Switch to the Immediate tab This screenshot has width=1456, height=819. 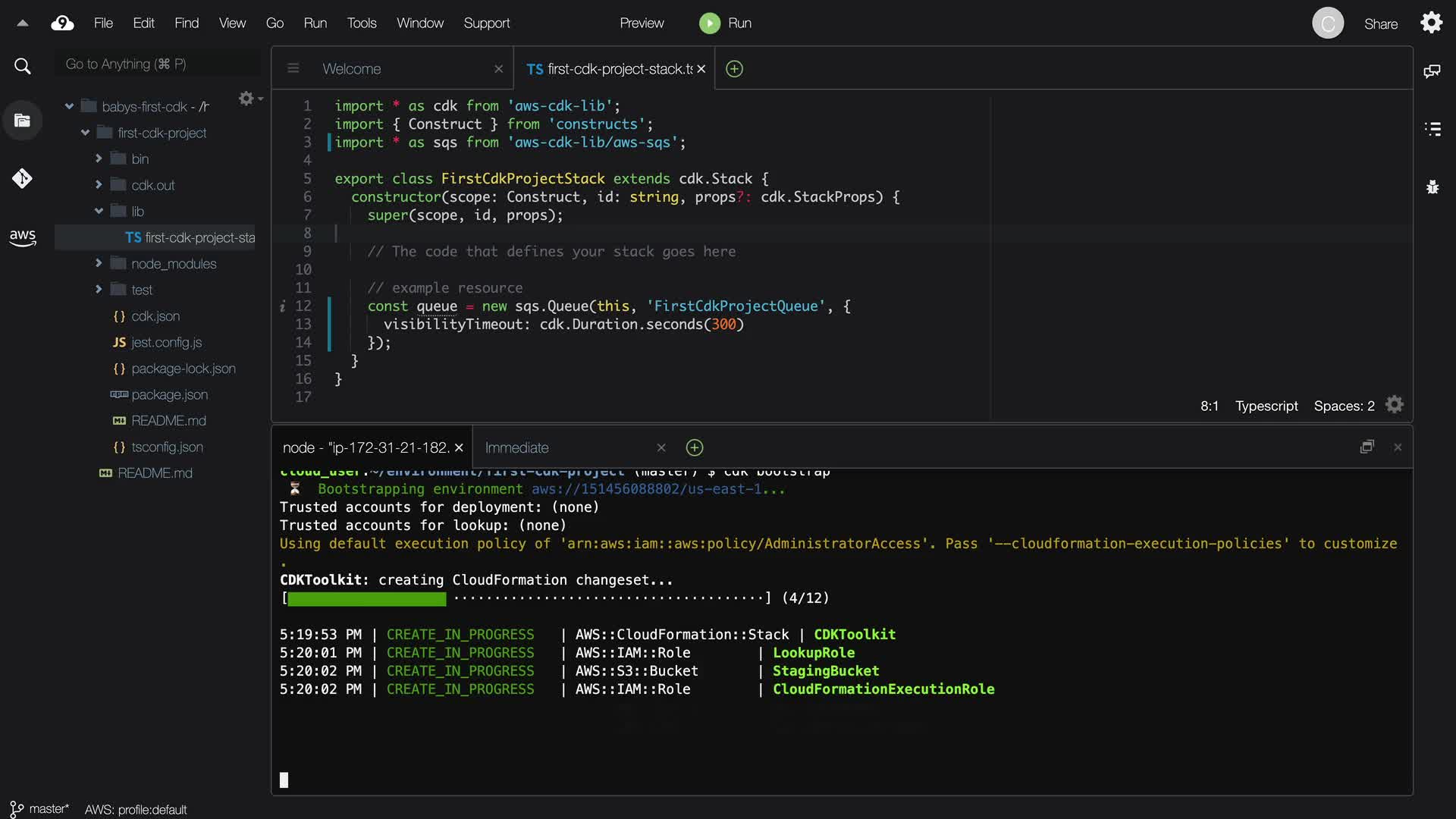point(516,448)
